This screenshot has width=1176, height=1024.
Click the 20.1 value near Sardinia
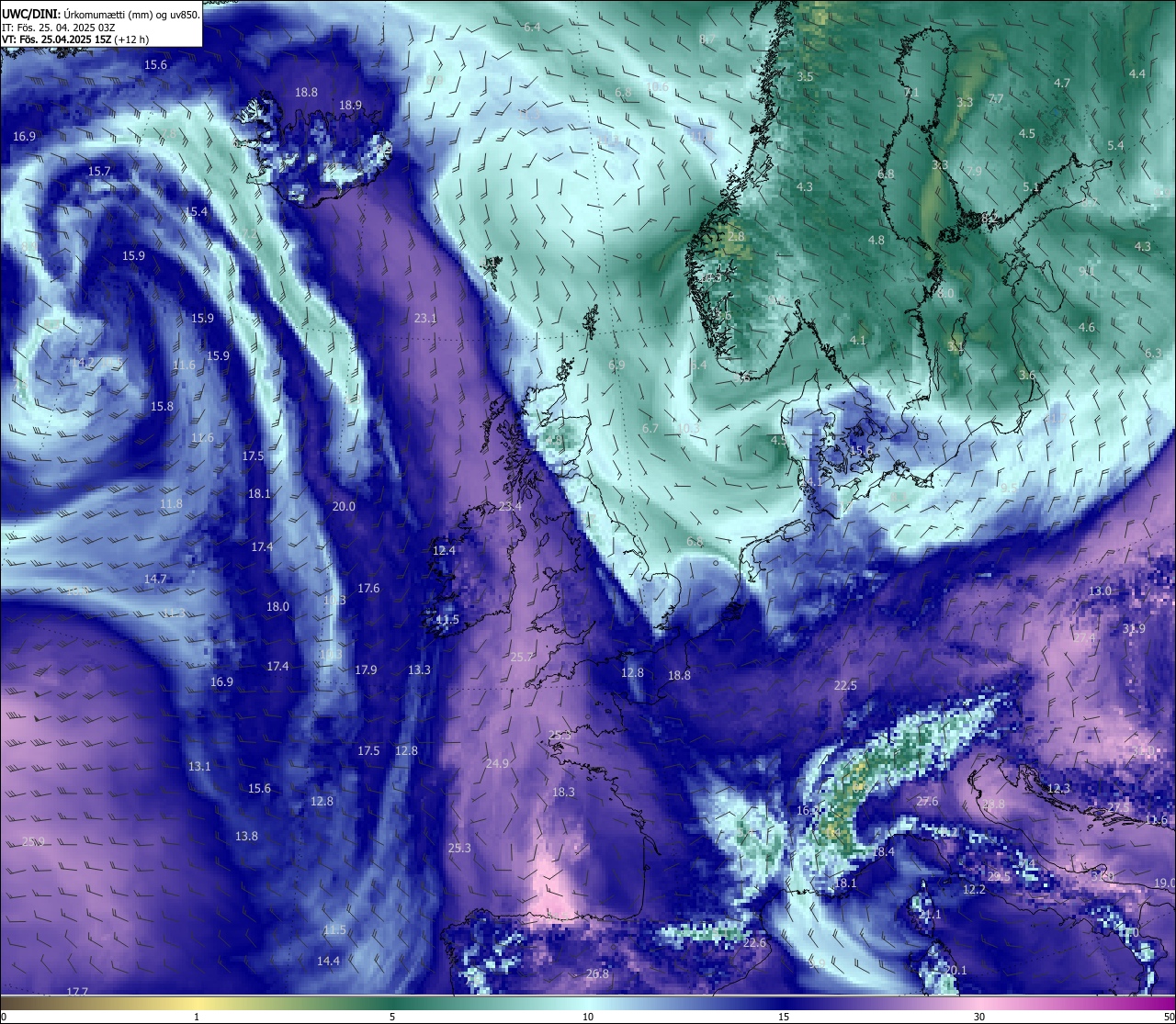[x=955, y=971]
